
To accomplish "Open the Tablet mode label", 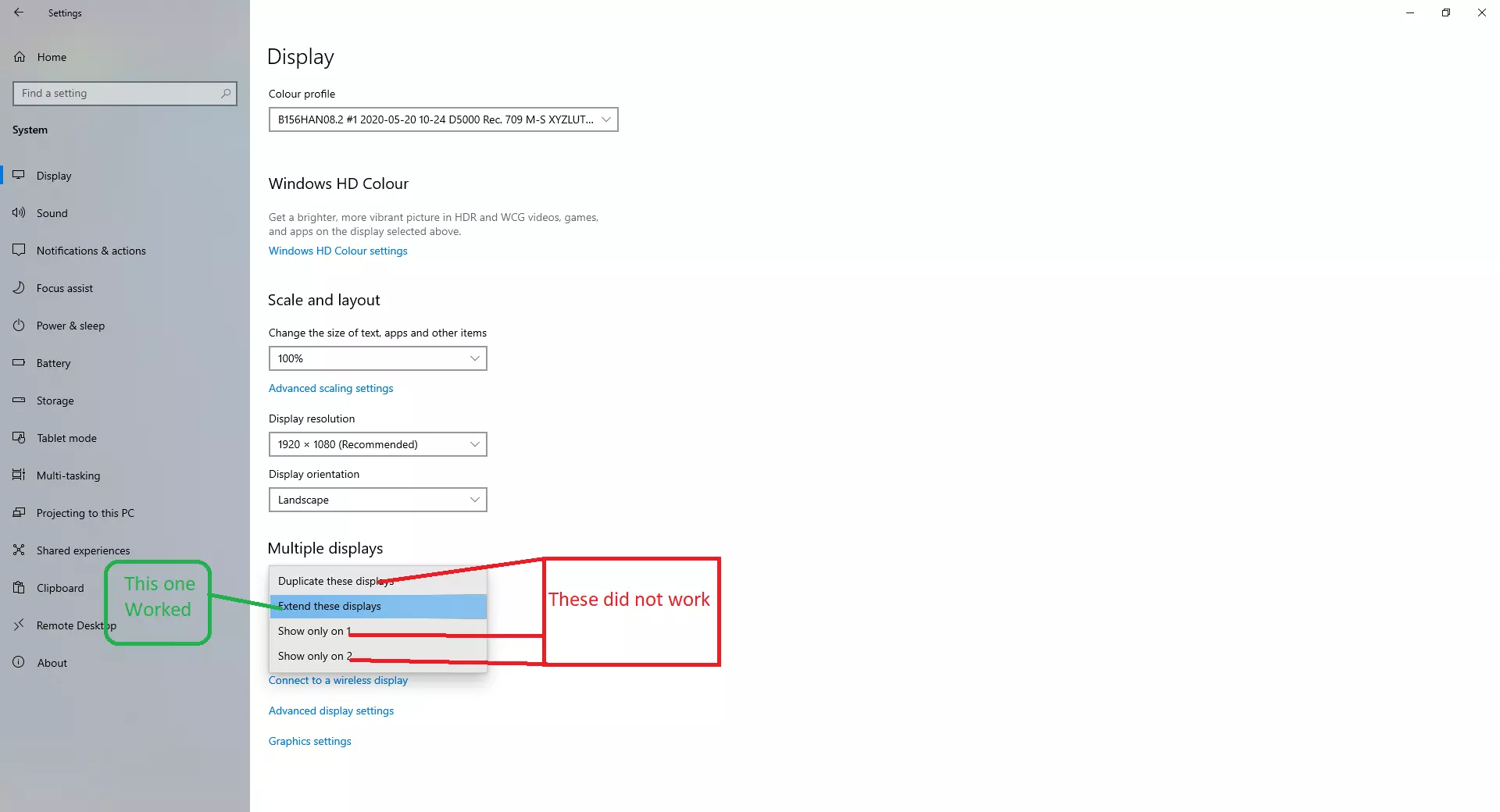I will click(66, 438).
